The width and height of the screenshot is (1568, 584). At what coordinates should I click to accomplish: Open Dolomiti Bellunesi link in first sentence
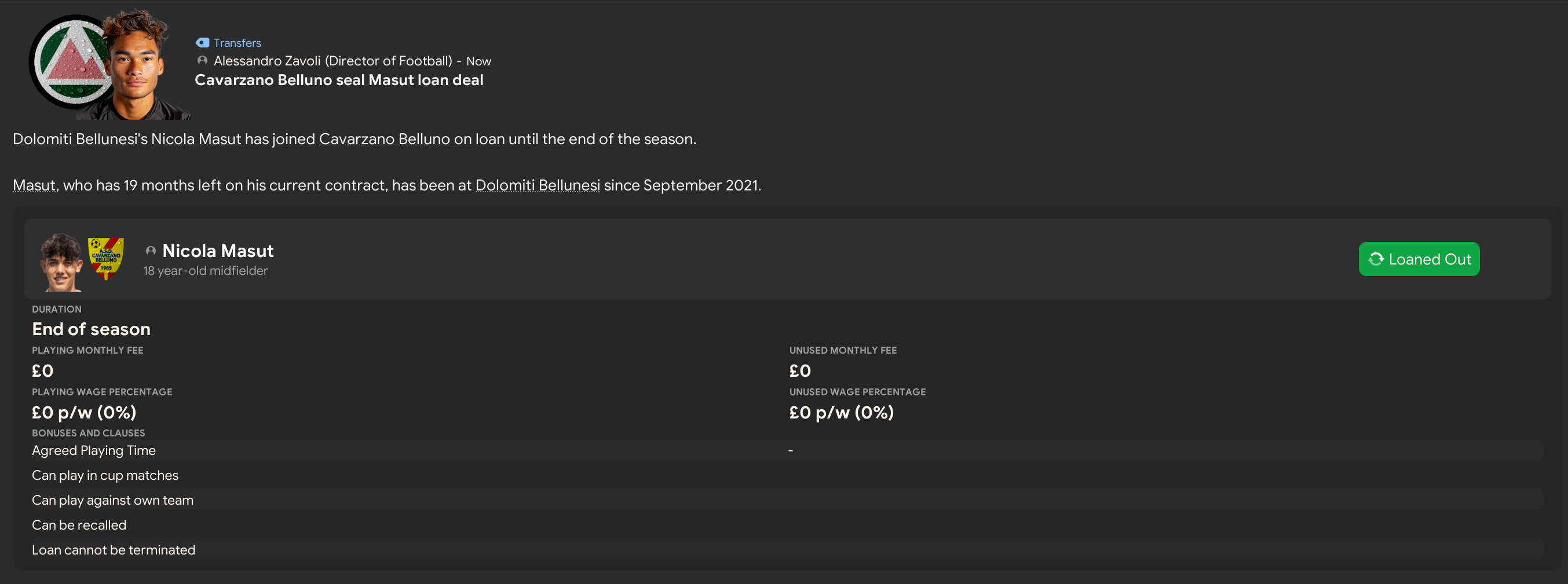coord(74,139)
